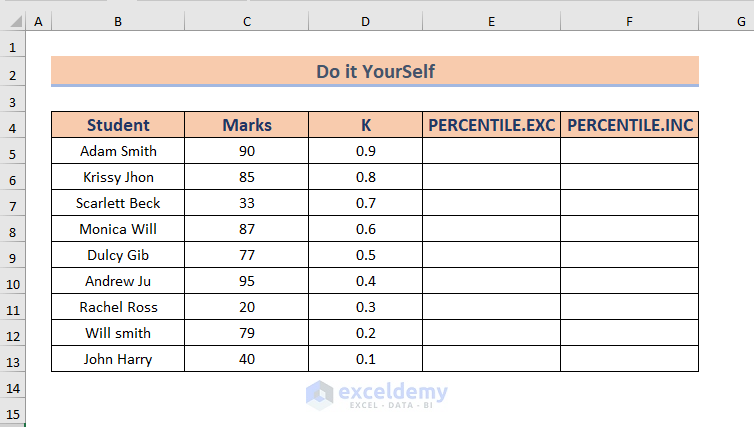Select the K value 0.5 cell
Image resolution: width=754 pixels, height=427 pixels.
[x=365, y=255]
